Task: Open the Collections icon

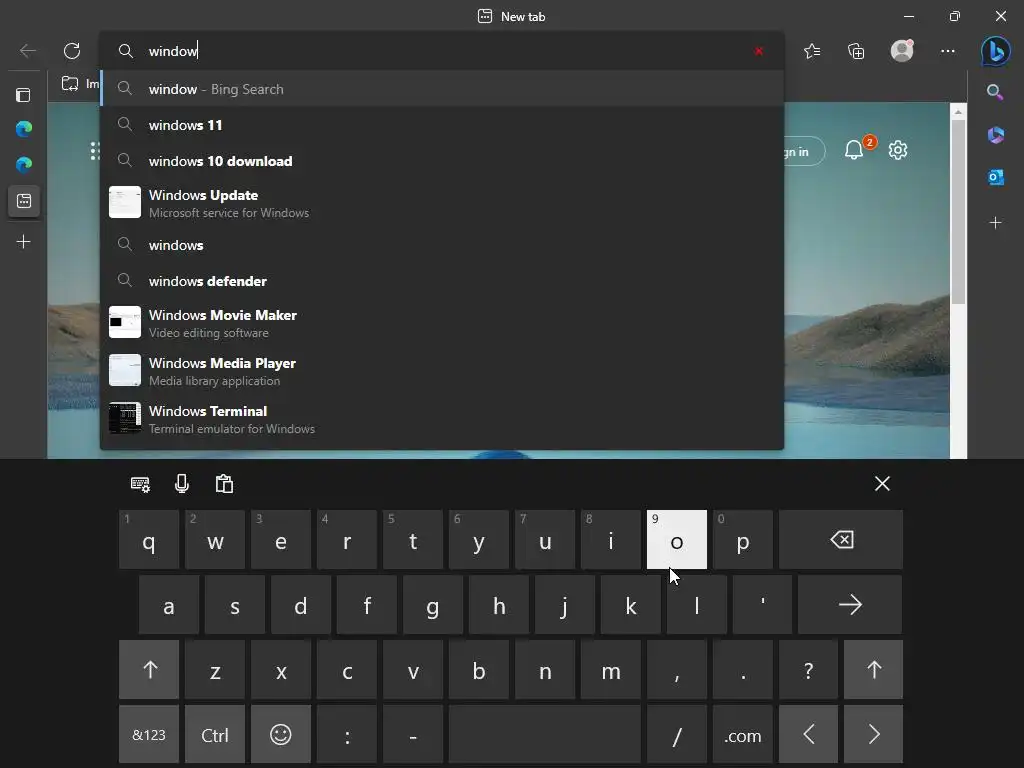Action: point(856,51)
